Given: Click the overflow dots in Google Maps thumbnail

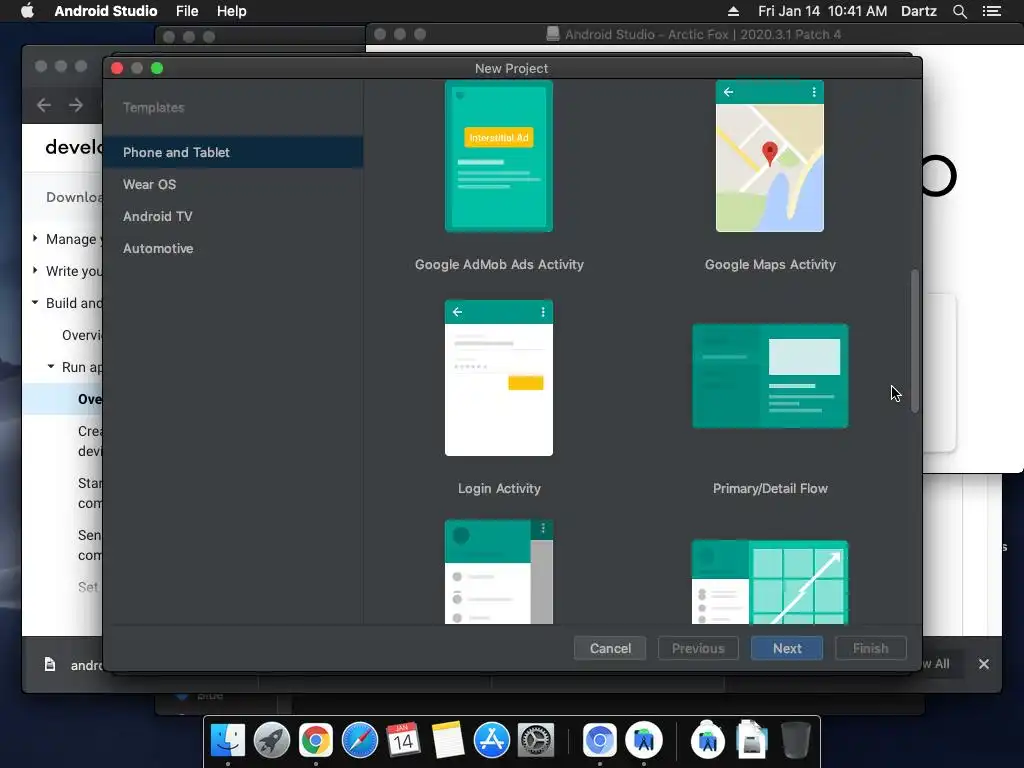Looking at the screenshot, I should (x=814, y=92).
